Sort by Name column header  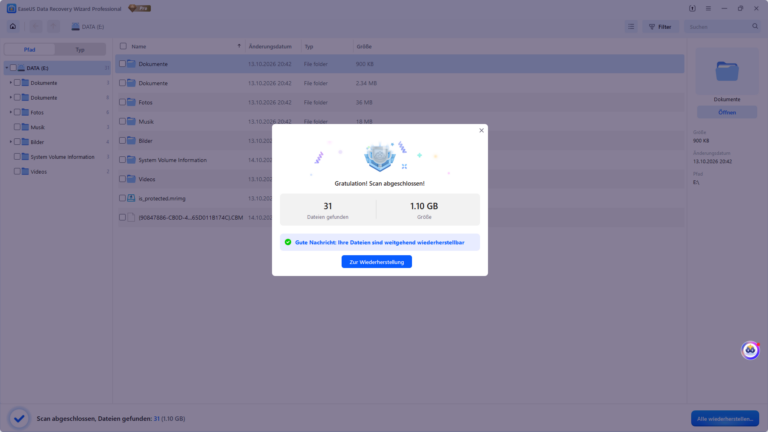[139, 47]
